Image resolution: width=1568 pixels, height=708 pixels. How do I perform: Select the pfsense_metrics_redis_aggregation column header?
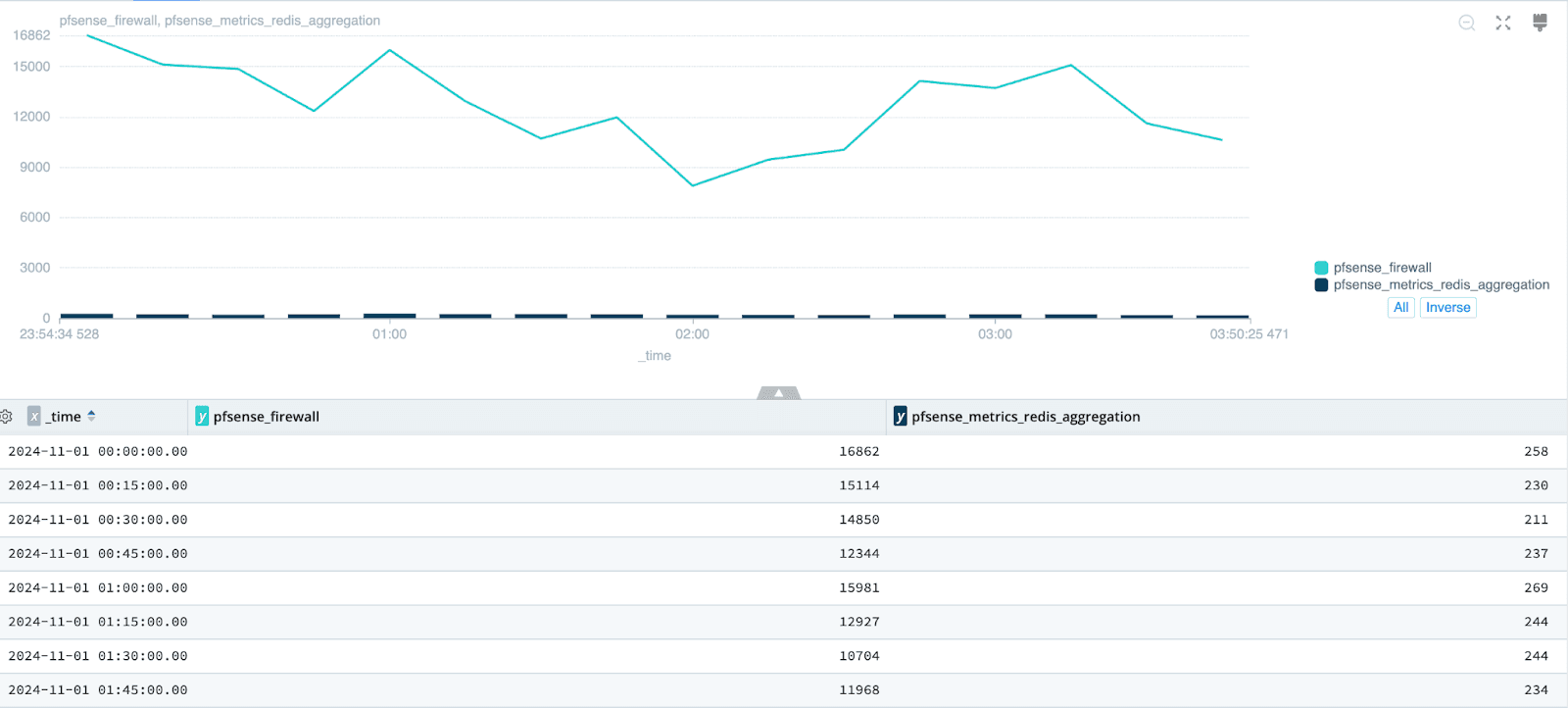[x=1025, y=417]
